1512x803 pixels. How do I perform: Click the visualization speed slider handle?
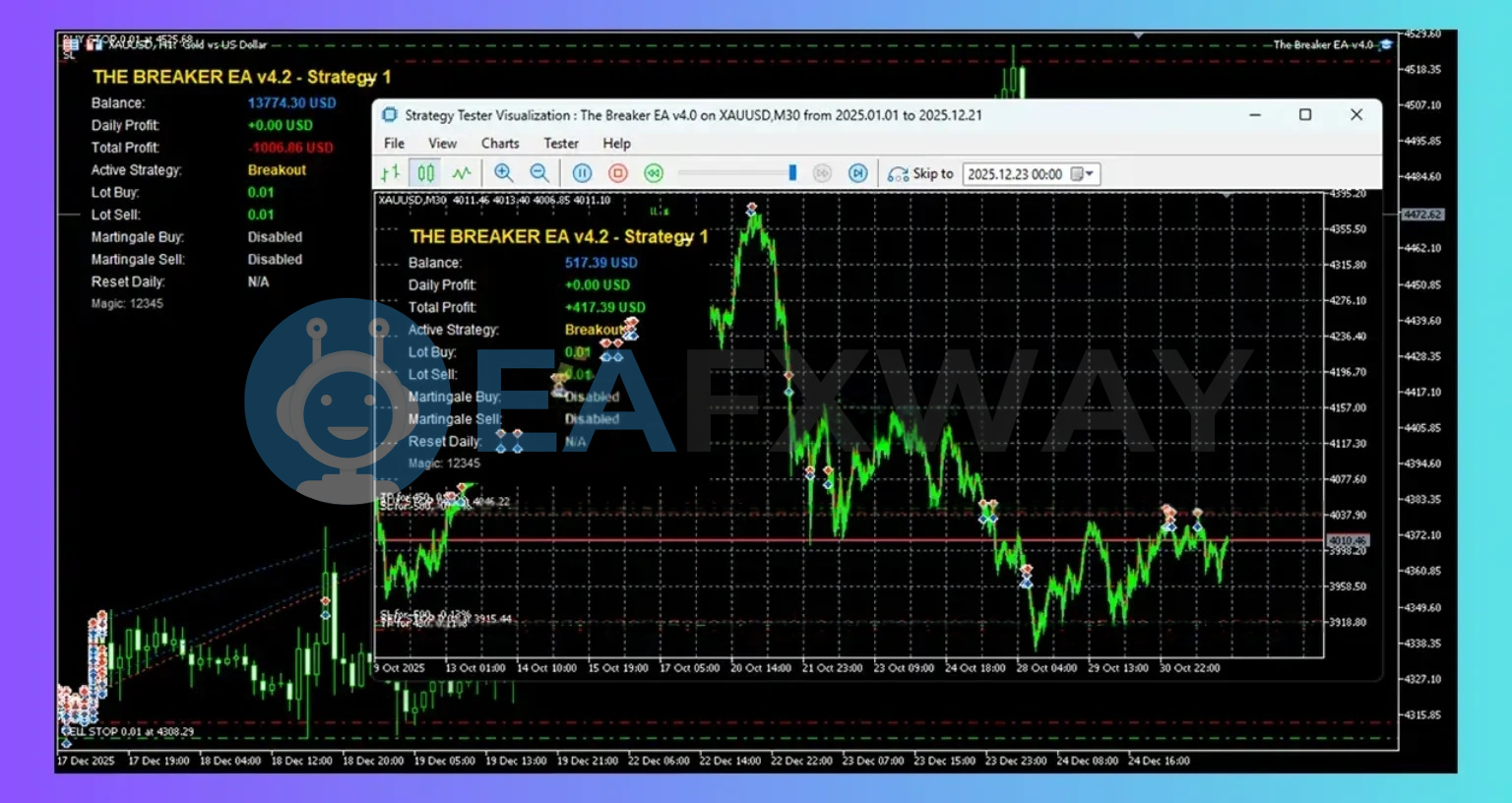point(792,173)
